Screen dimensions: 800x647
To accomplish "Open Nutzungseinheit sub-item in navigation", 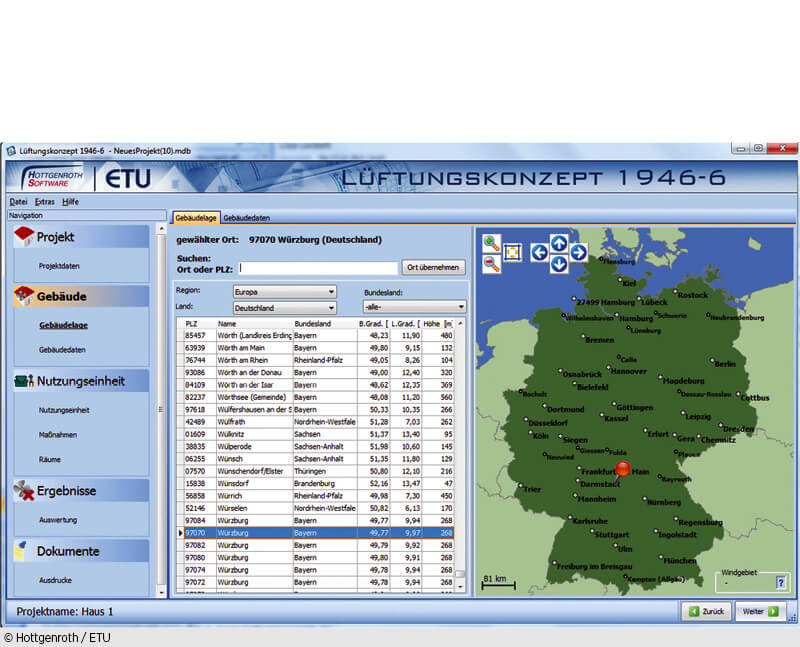I will [x=64, y=410].
